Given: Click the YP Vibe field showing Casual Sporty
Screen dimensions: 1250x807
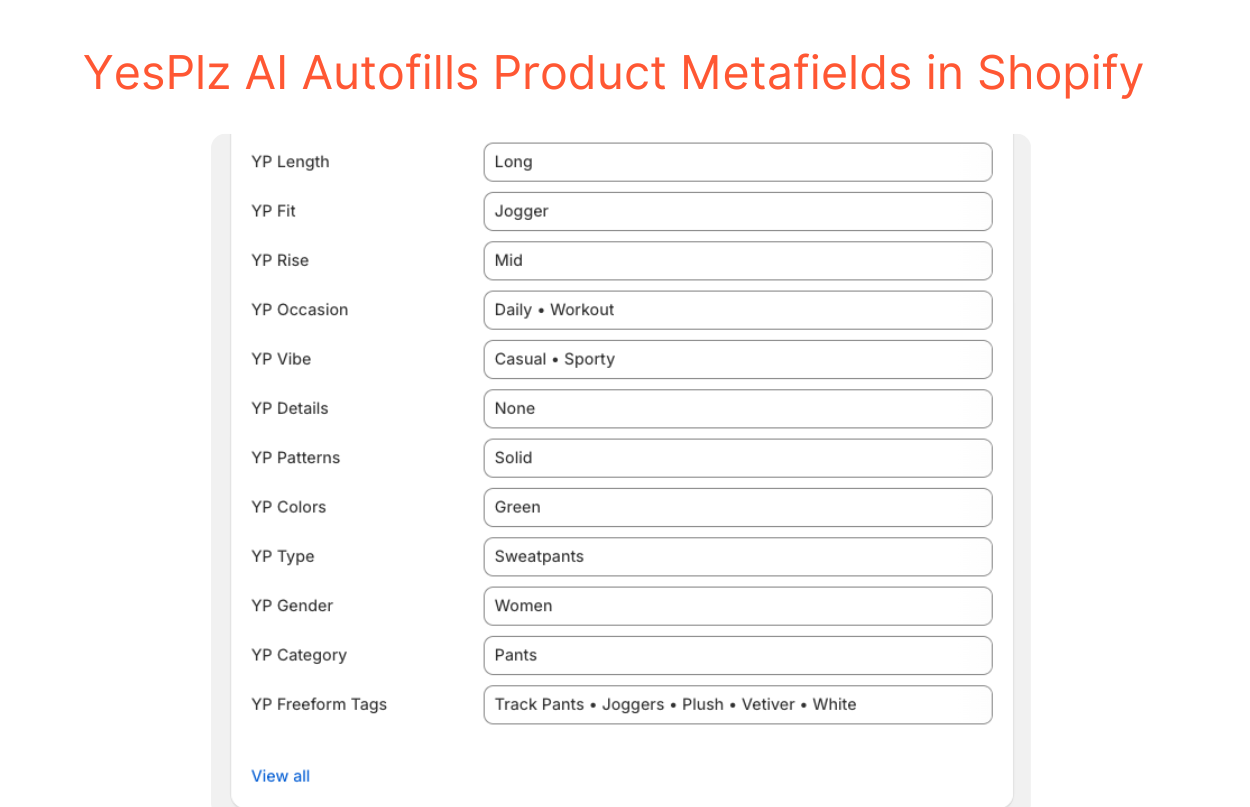Looking at the screenshot, I should point(737,359).
